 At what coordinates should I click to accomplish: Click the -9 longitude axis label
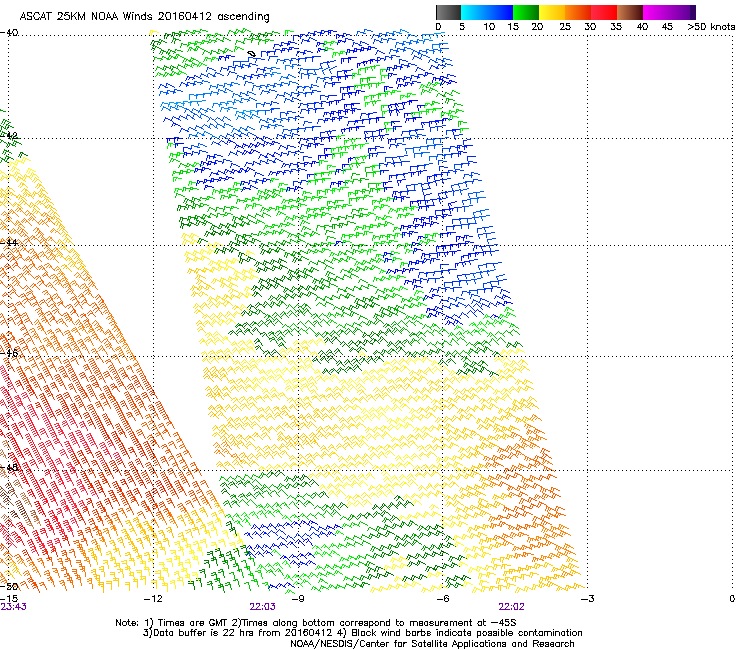tap(297, 599)
